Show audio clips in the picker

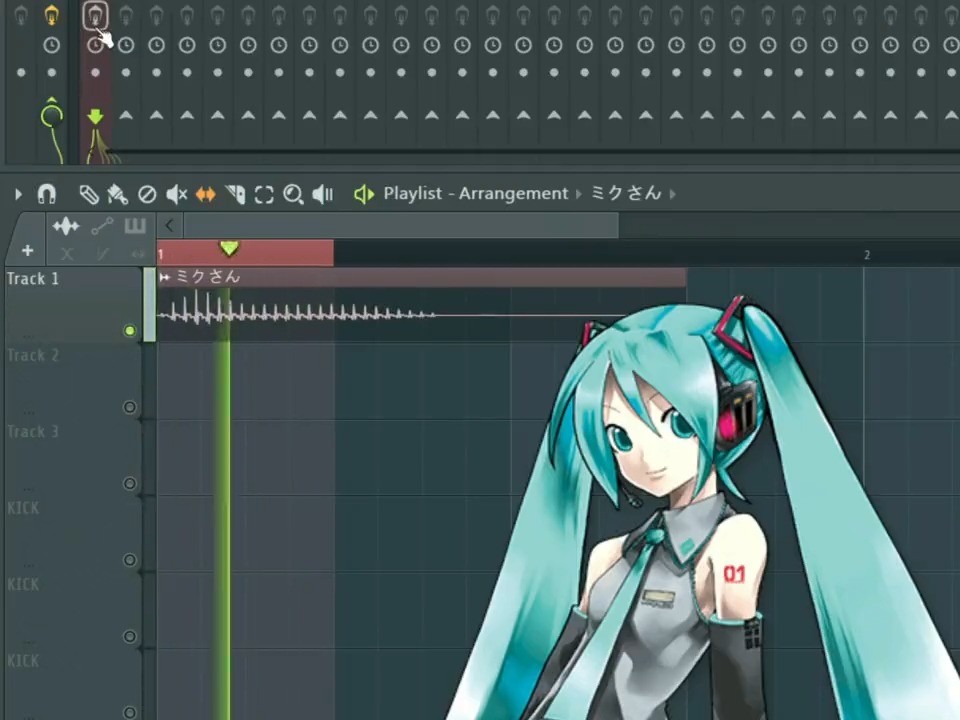[66, 227]
